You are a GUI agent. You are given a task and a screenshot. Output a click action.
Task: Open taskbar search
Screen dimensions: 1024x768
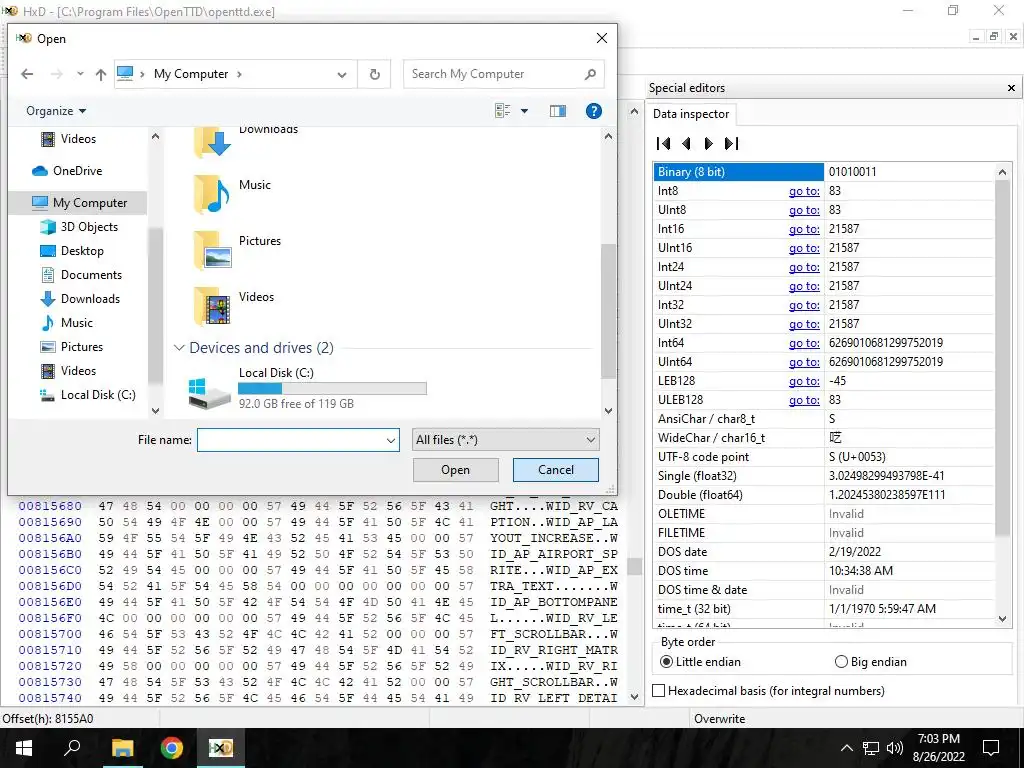[72, 748]
